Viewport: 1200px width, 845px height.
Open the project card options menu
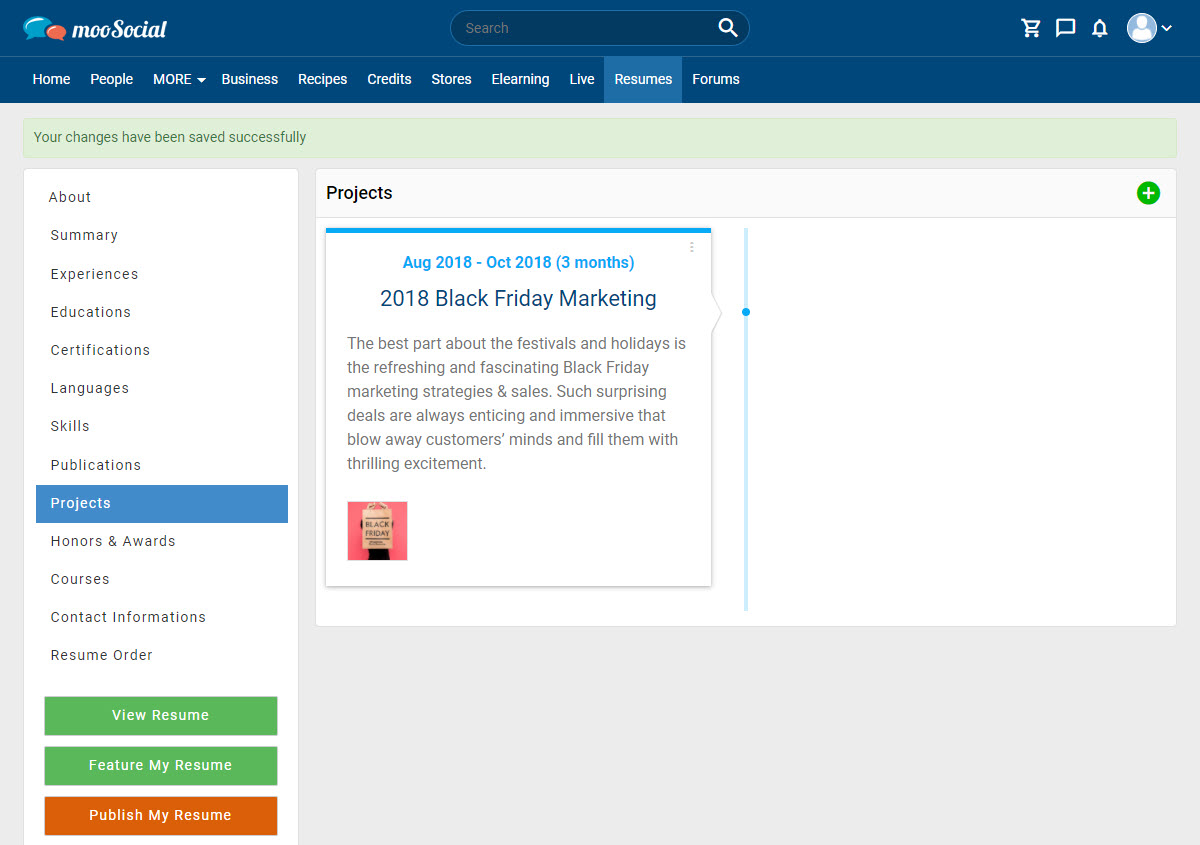(691, 247)
